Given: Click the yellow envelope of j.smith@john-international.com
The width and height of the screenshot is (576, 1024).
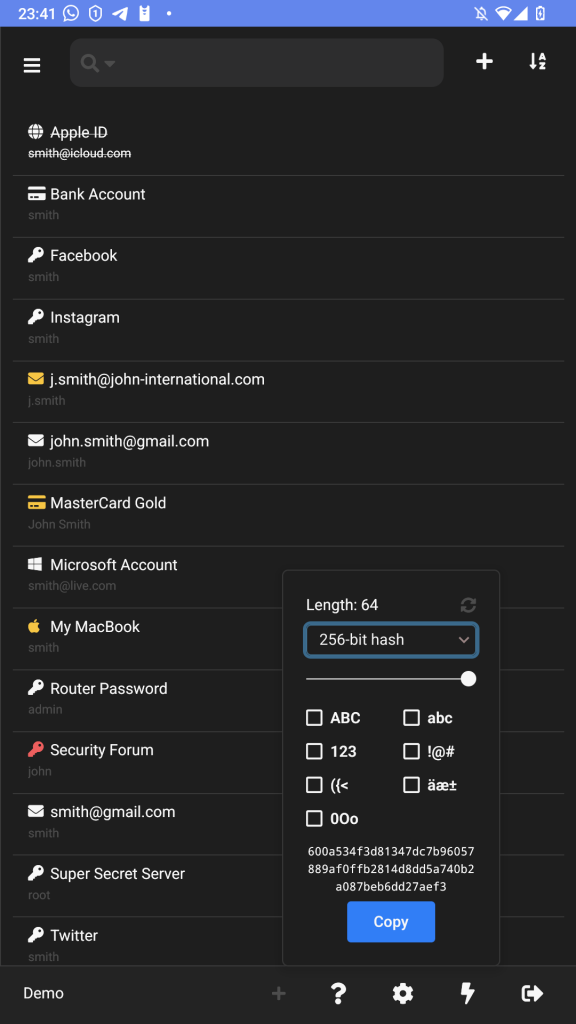Looking at the screenshot, I should (36, 379).
